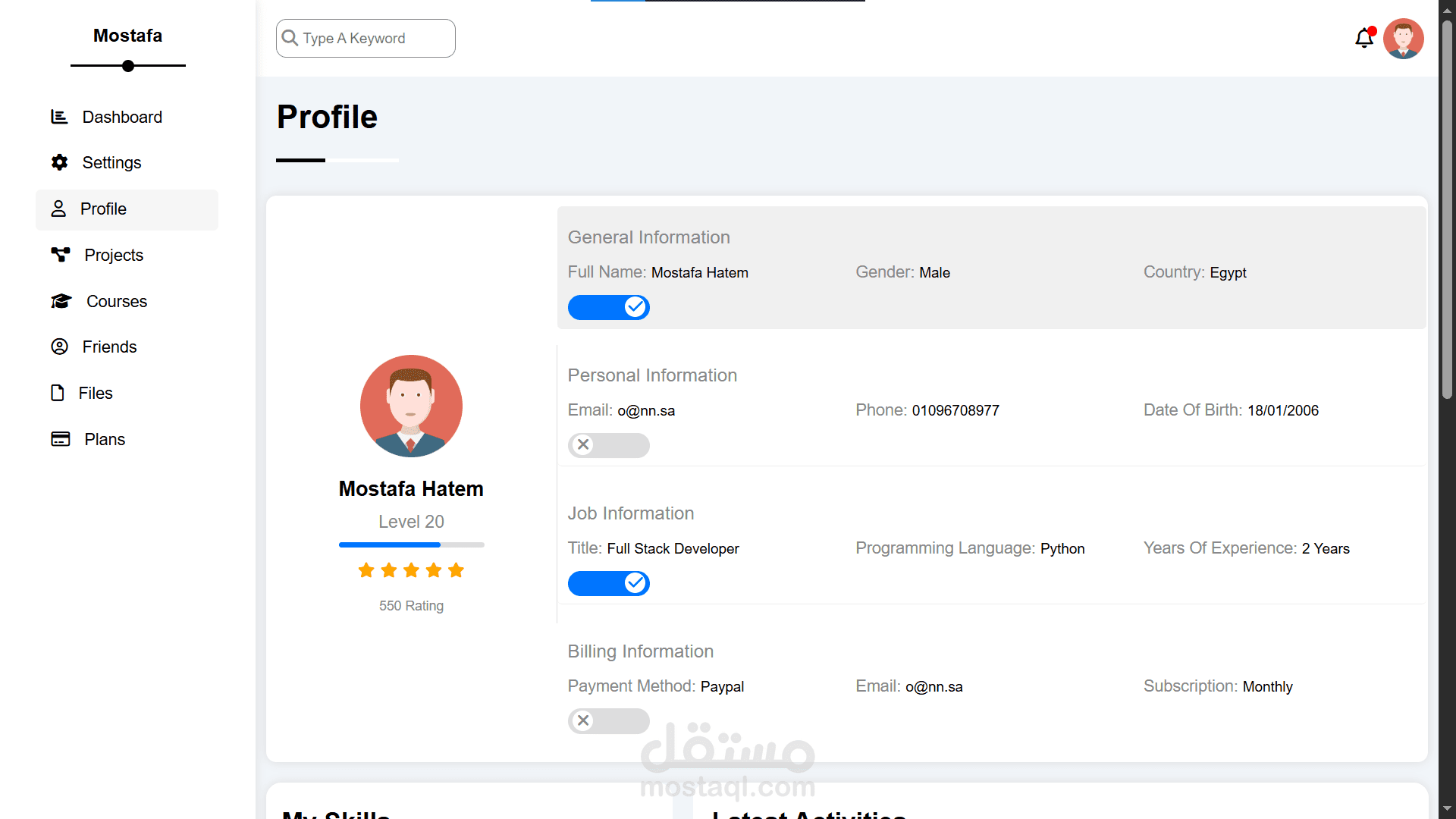Click the Files document icon
This screenshot has width=1456, height=819.
[58, 393]
